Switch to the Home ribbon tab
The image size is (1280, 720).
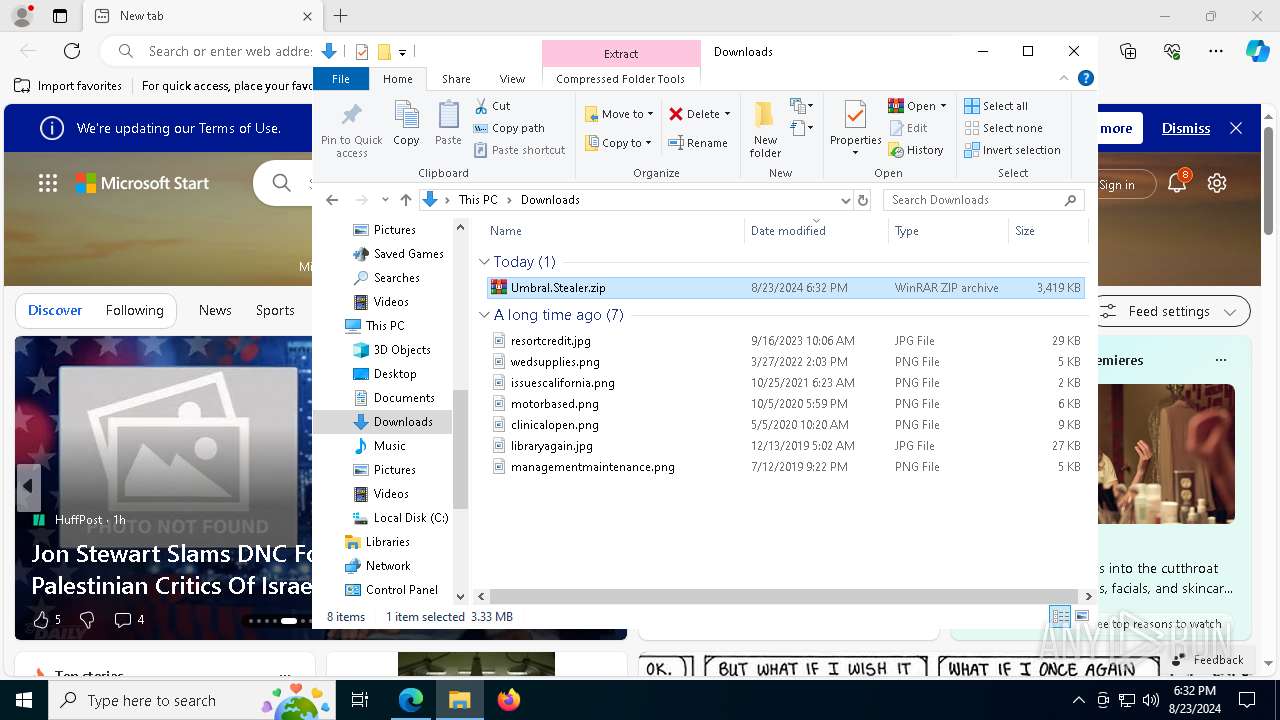click(x=397, y=79)
